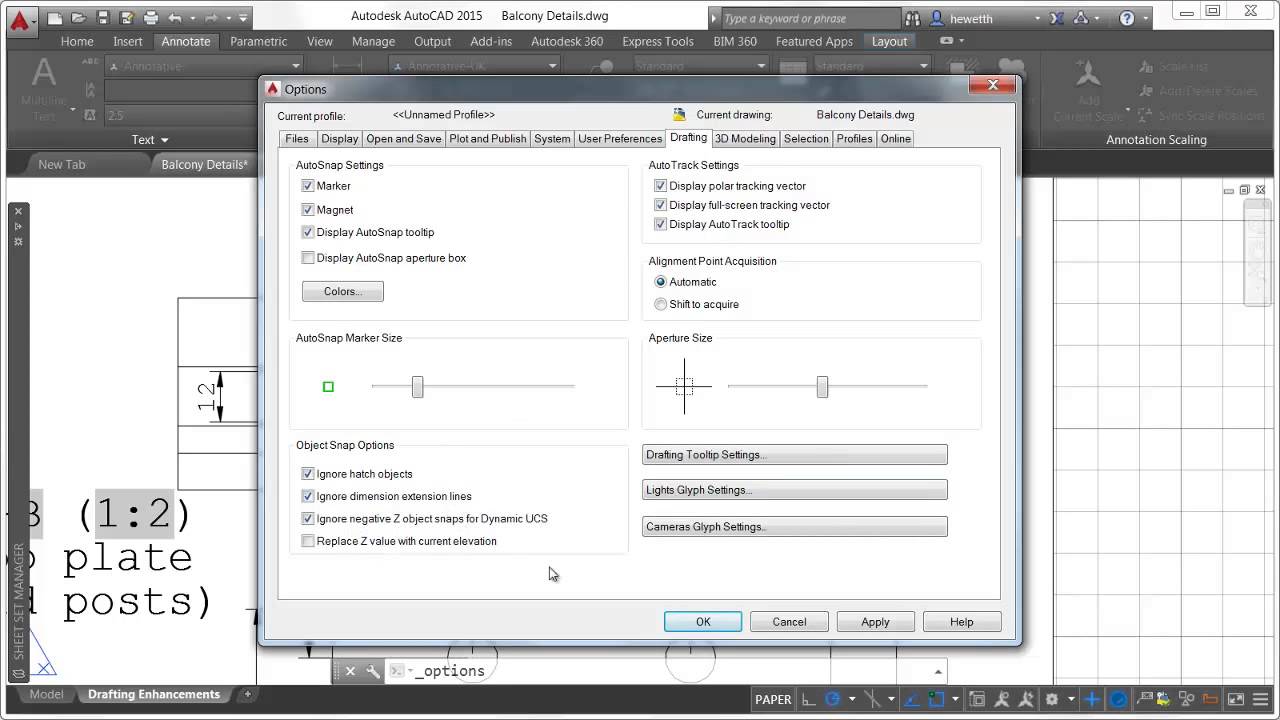Open Lights Glyph Settings
Screen dimensions: 1280x720
(x=794, y=490)
